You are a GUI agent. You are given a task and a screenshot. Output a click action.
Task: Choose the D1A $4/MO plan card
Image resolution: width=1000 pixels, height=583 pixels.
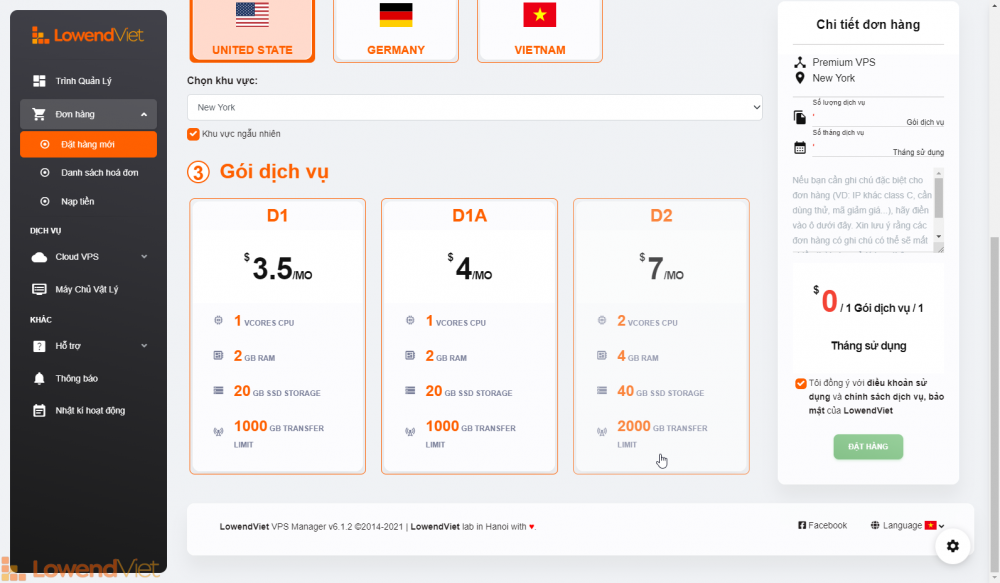click(x=469, y=336)
